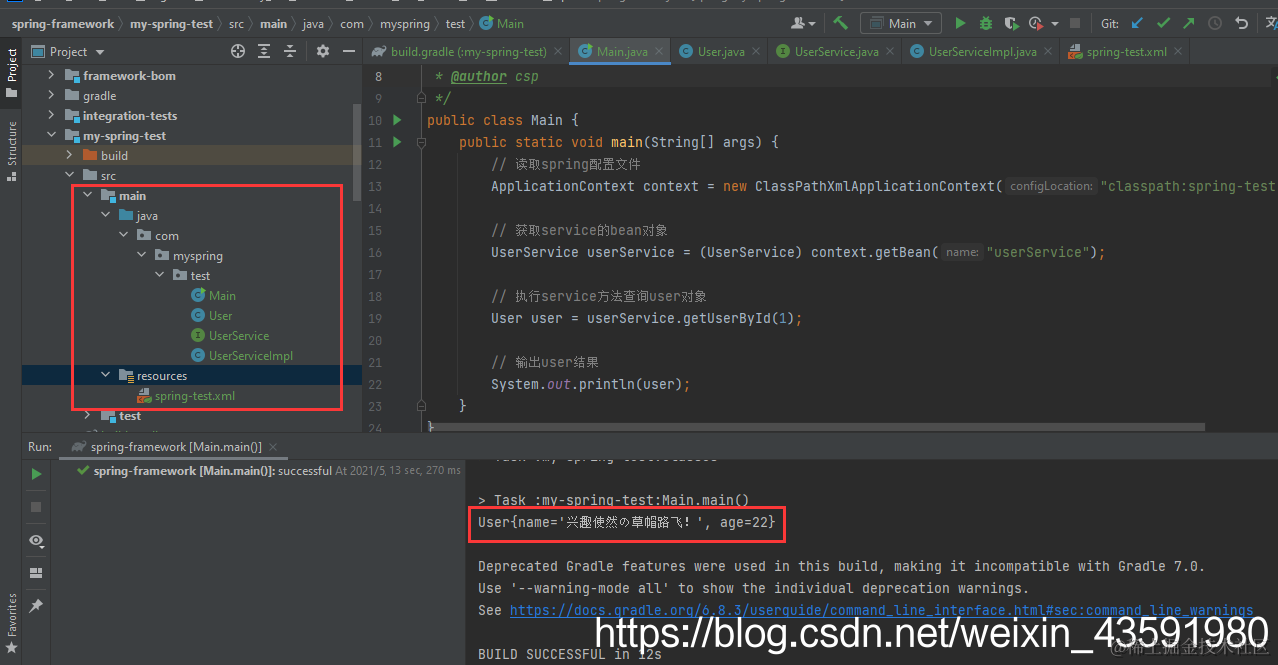Restore the Run panel layout icon

36,573
